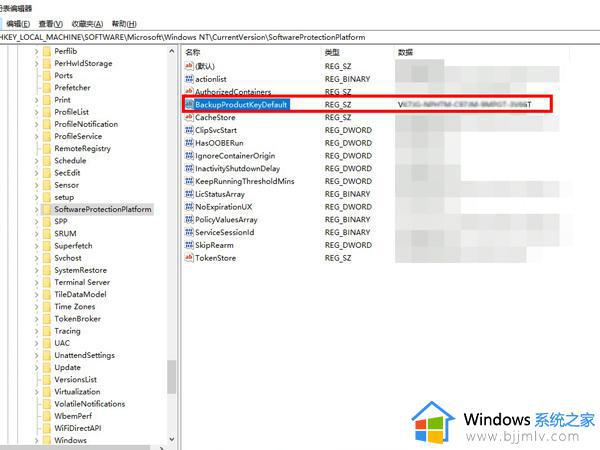
Task: Select the WiFiDirectAPI key
Action: coord(78,428)
